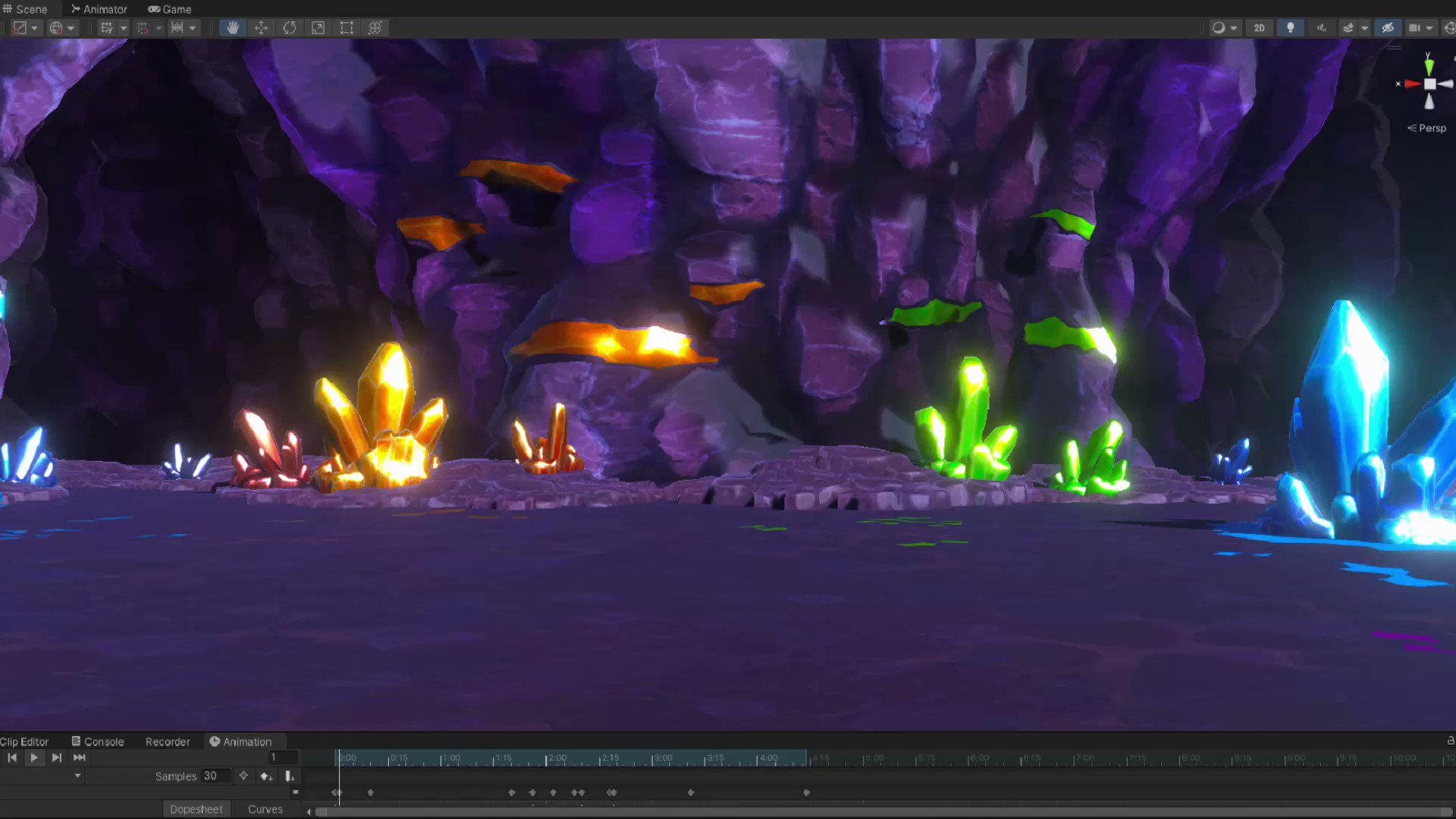Open pivot mode dropdown arrow
The image size is (1456, 819).
34,29
